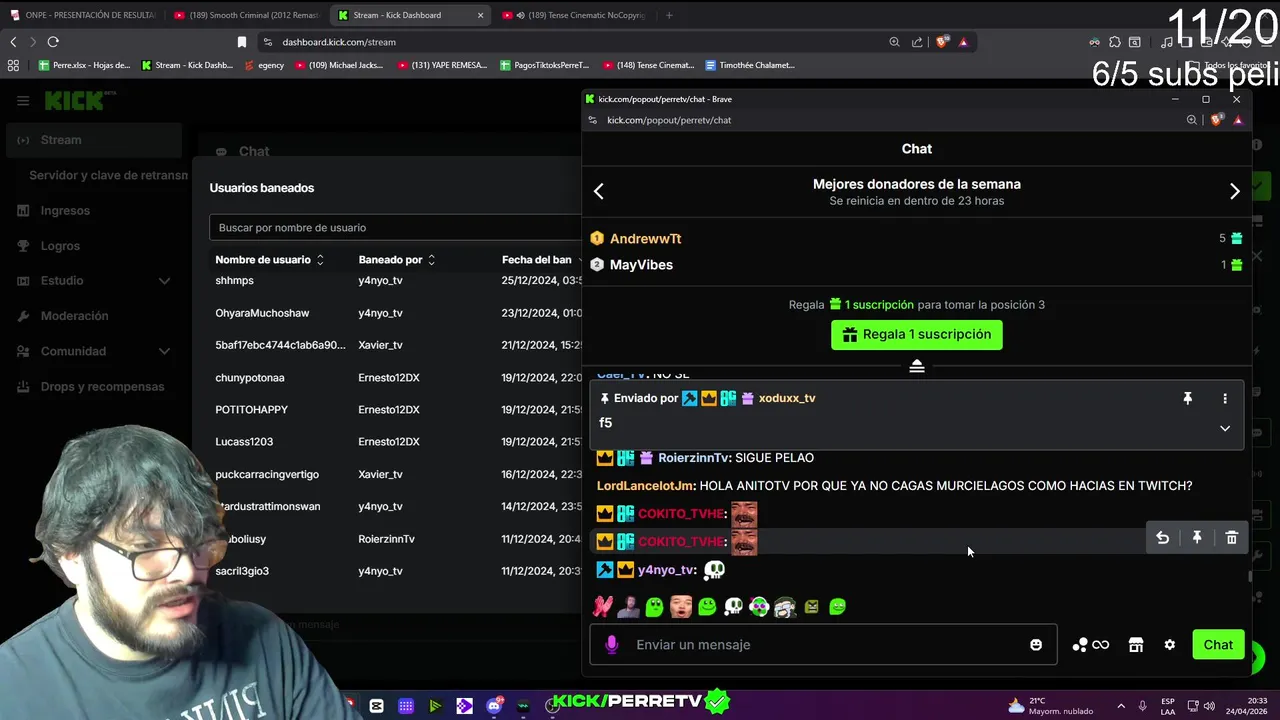The image size is (1280, 720).
Task: Click username y4nyo_tv in chat
Action: 665,570
